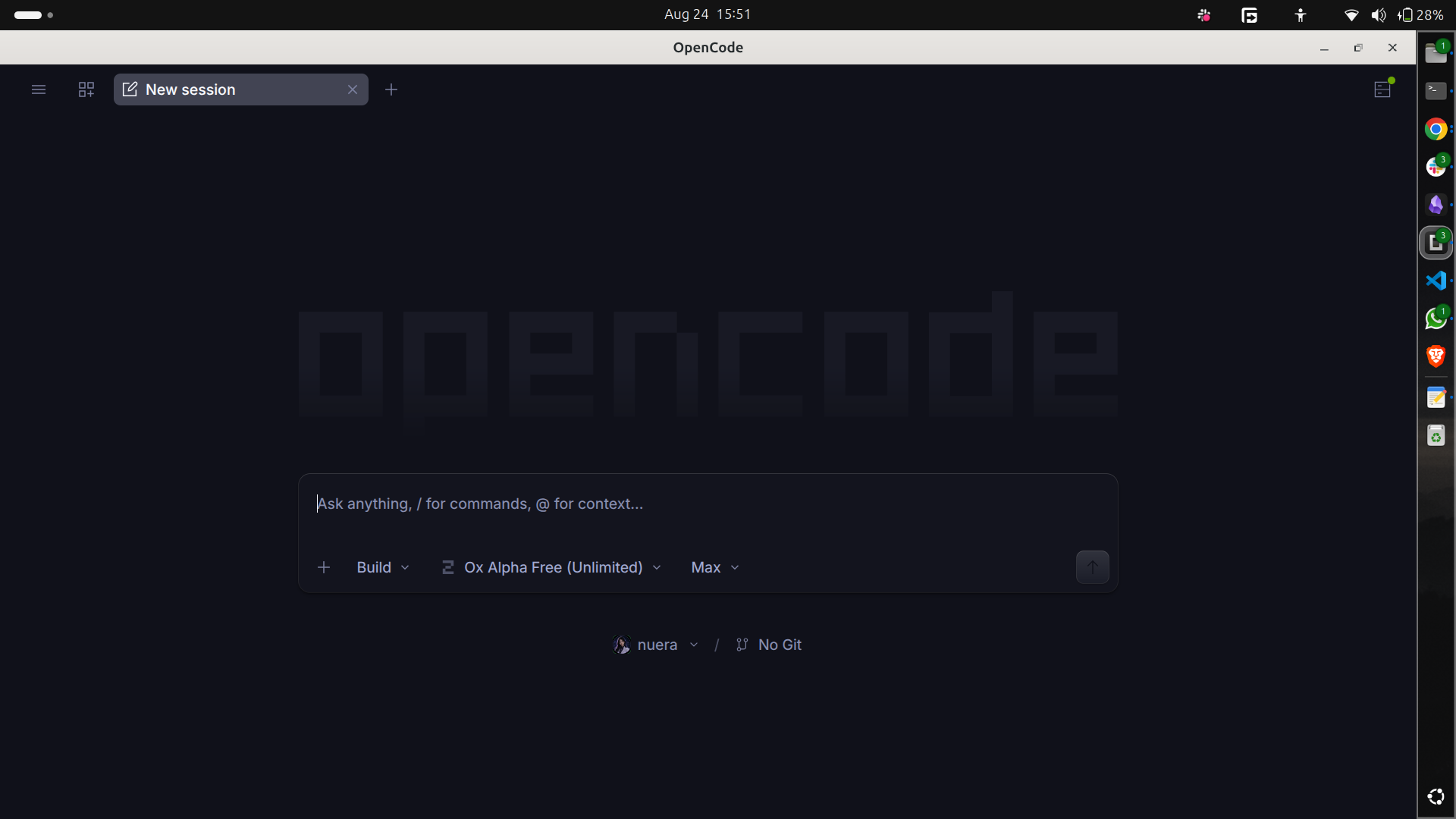1456x819 pixels.
Task: Toggle the right side panel icon
Action: tap(1382, 89)
